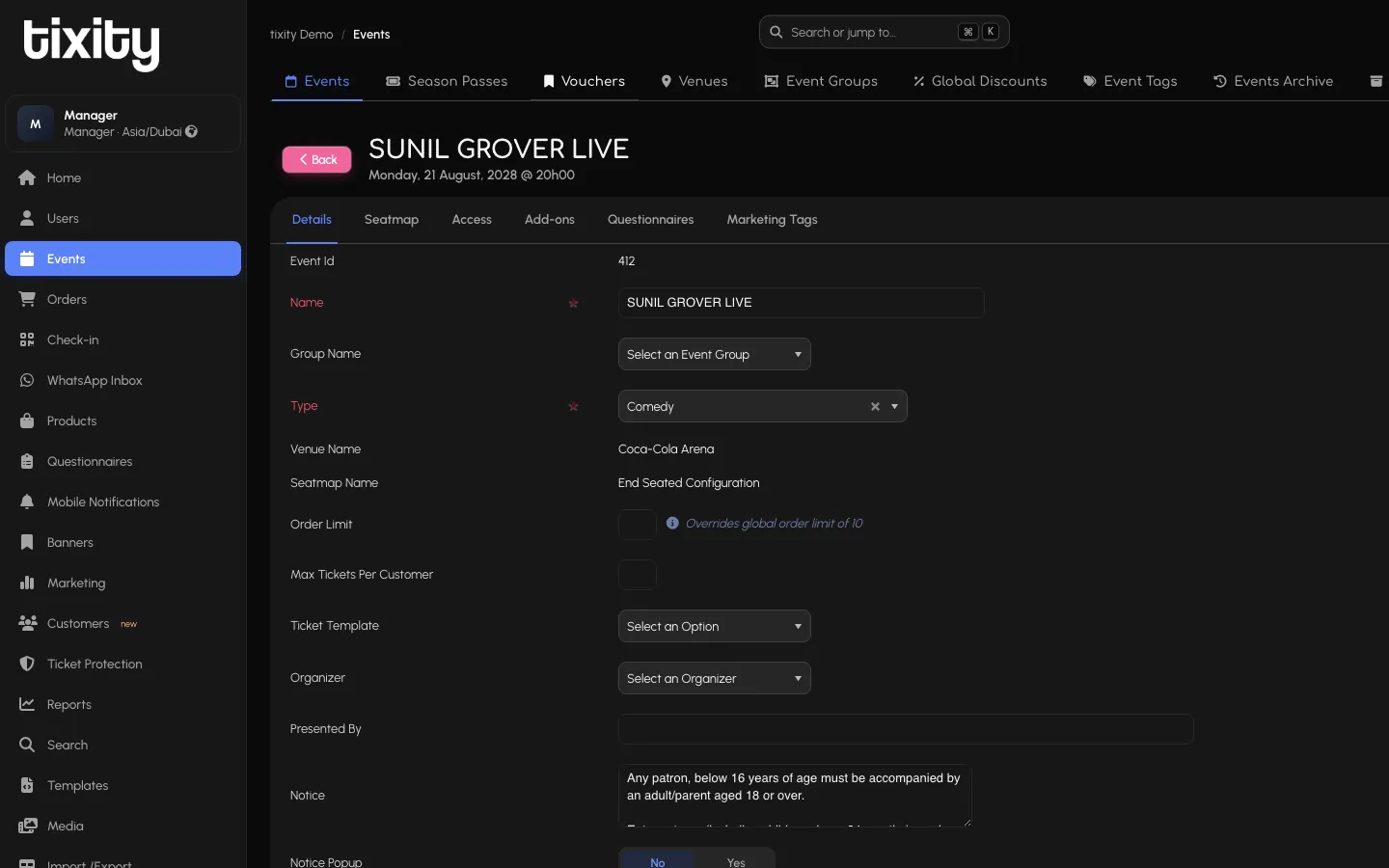This screenshot has height=868, width=1389.
Task: Set Notice Popup to No
Action: pyautogui.click(x=657, y=861)
